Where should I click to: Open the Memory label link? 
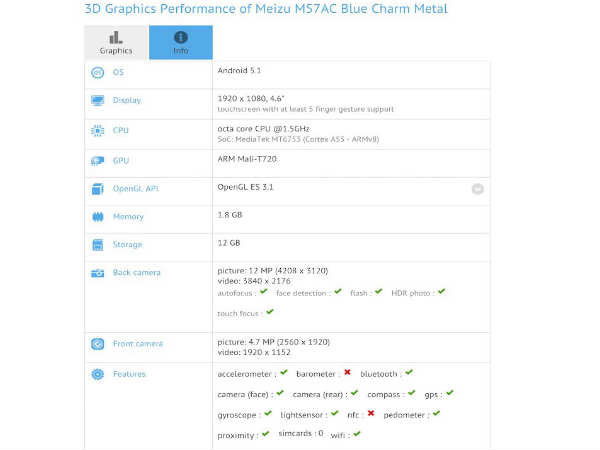(128, 217)
